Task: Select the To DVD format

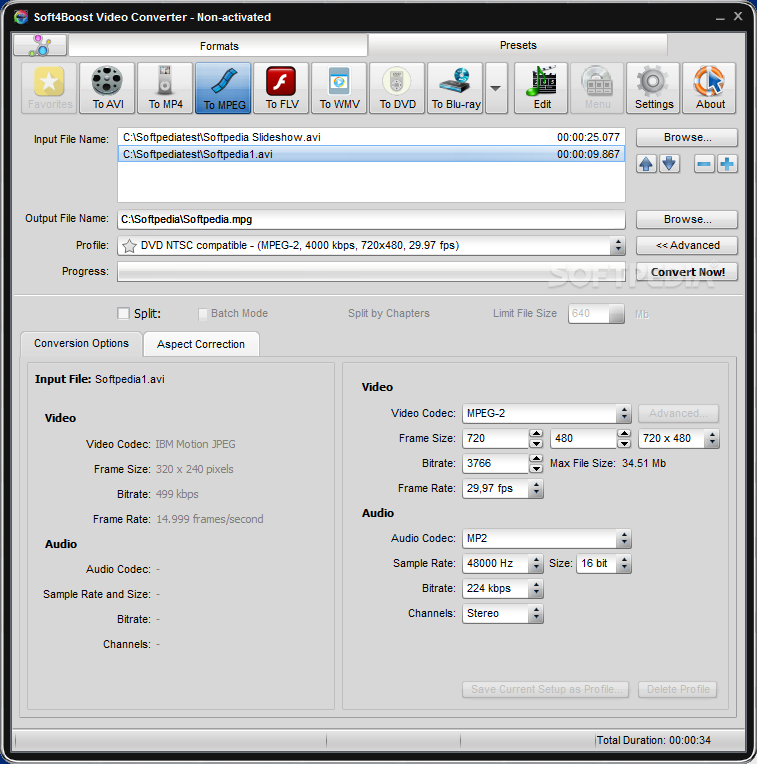Action: pos(397,88)
